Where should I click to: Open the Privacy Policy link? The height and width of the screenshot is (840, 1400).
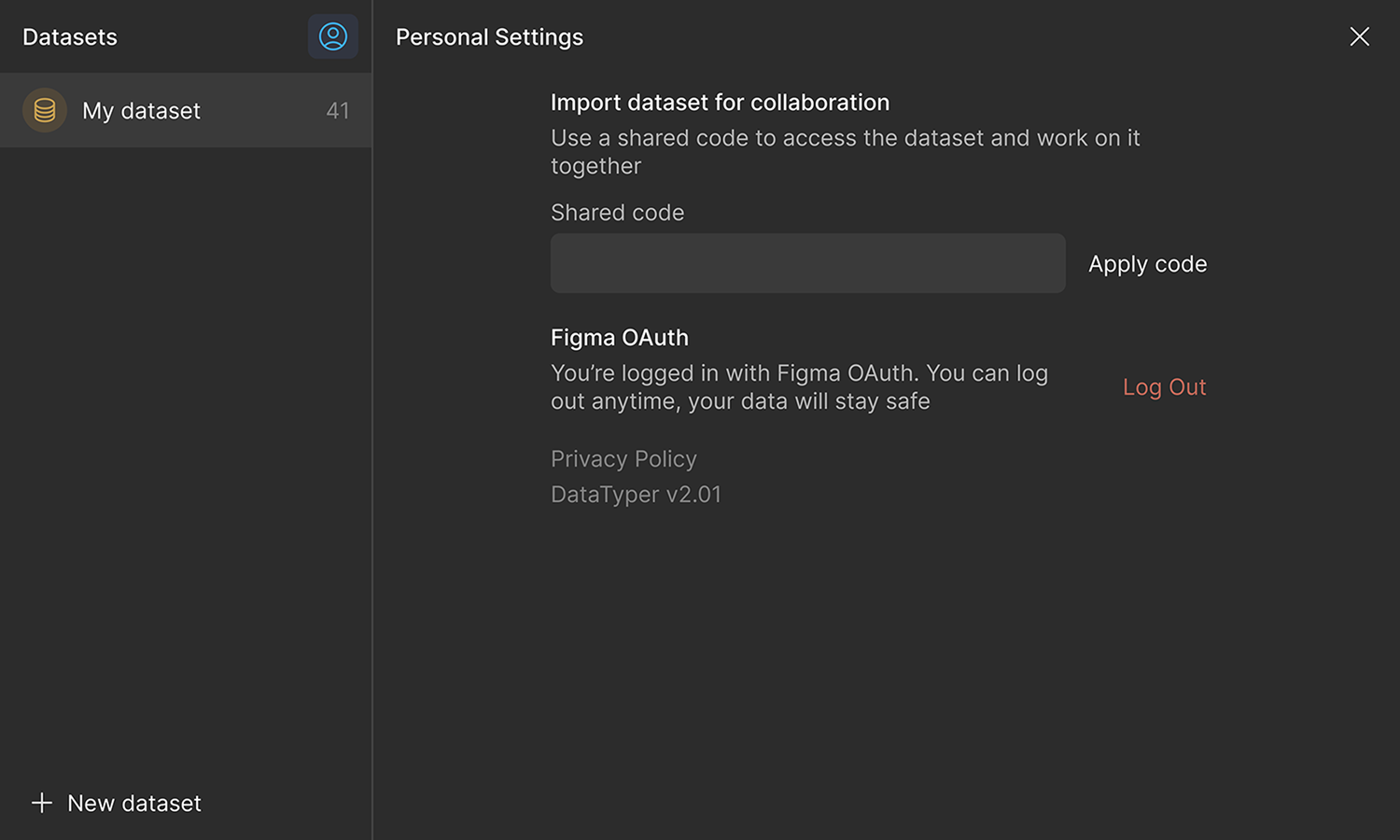point(623,459)
